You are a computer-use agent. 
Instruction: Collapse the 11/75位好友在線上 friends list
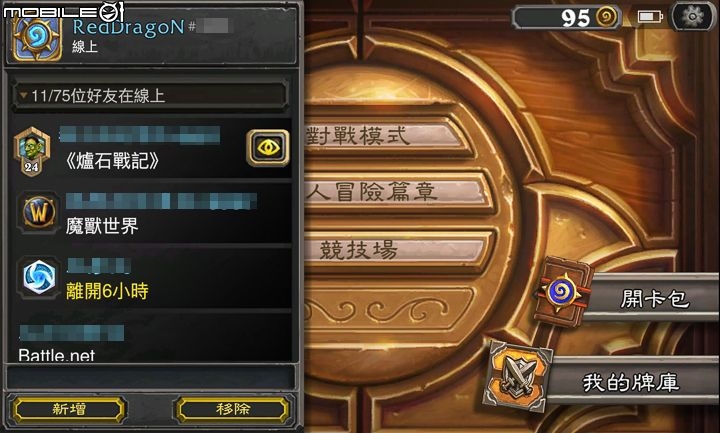click(x=150, y=96)
